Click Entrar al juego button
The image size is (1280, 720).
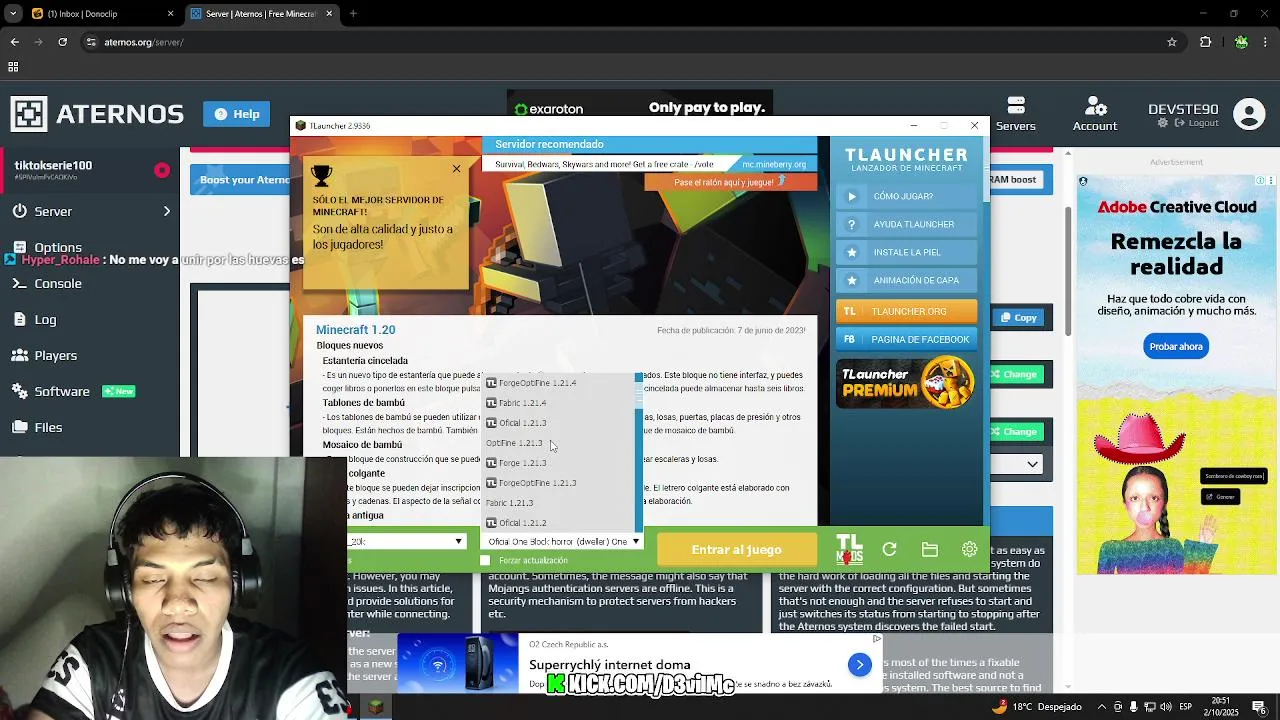click(736, 549)
